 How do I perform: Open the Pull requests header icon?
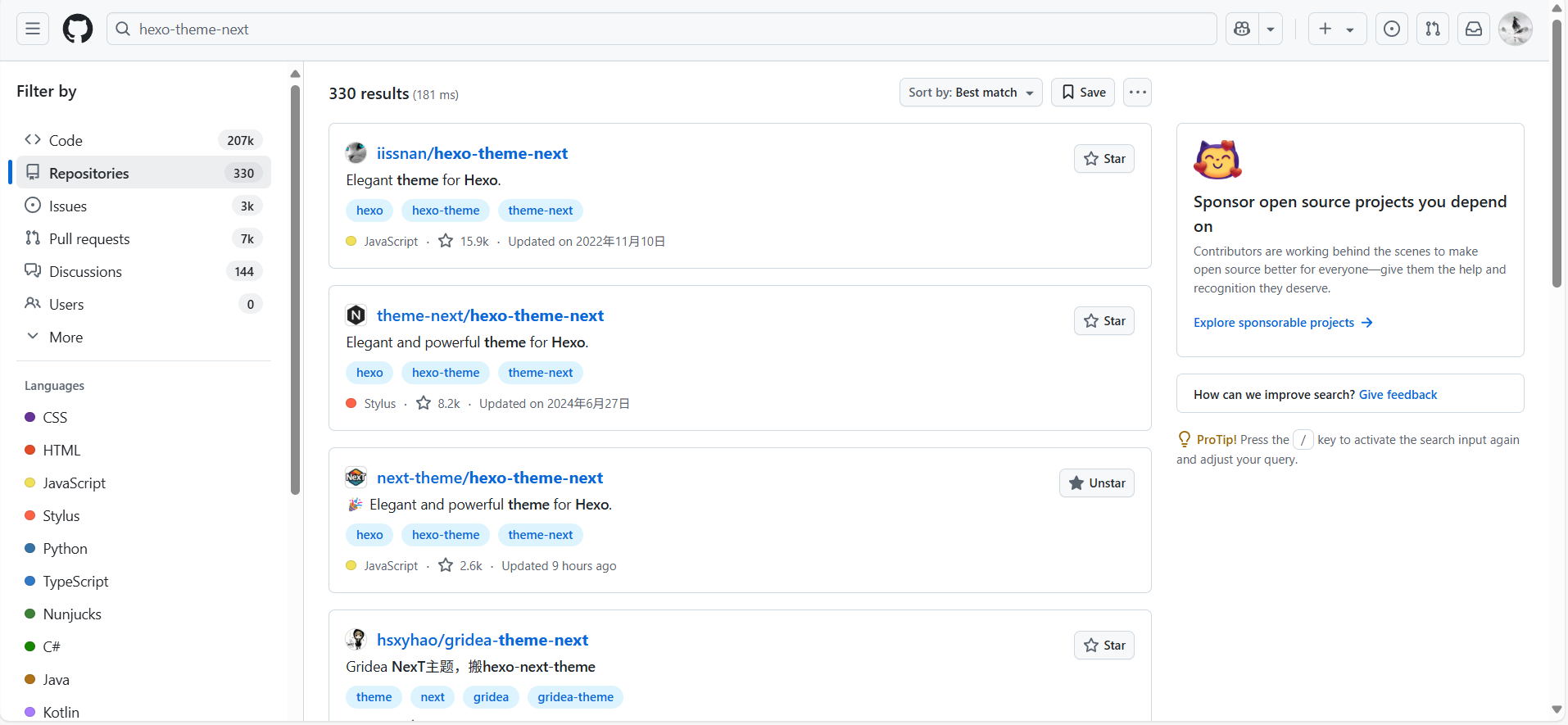click(x=1433, y=29)
